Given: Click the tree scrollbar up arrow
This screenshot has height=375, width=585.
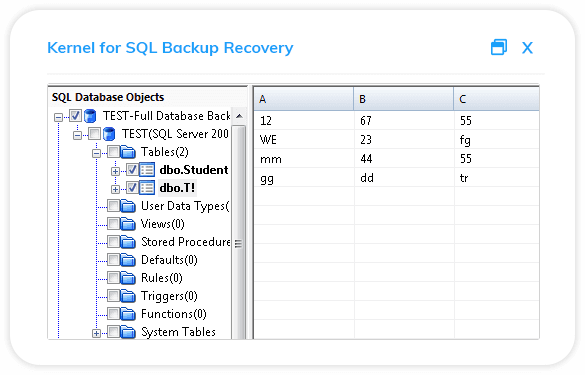Looking at the screenshot, I should coord(239,116).
